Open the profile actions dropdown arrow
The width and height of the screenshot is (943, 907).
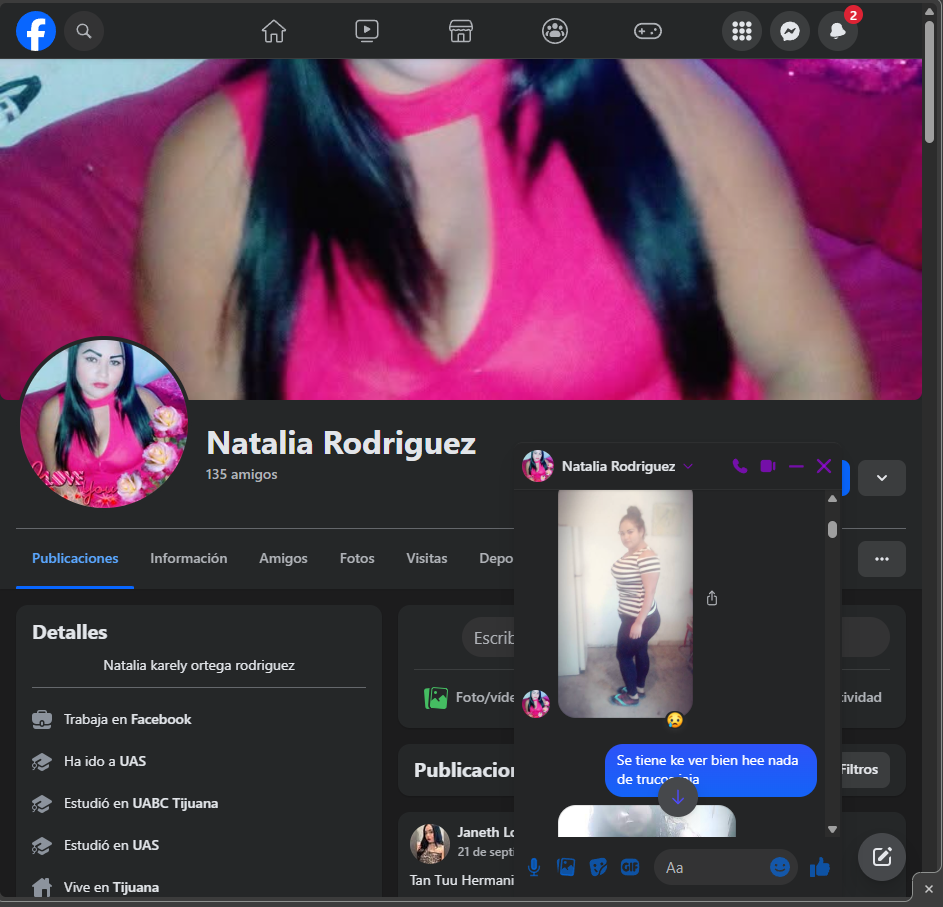coord(881,478)
